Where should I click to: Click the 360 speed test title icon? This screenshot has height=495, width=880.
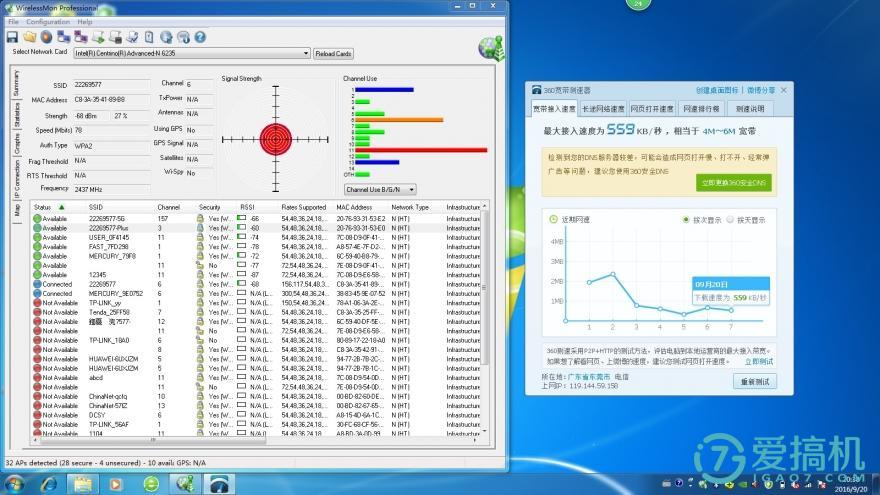click(x=537, y=90)
